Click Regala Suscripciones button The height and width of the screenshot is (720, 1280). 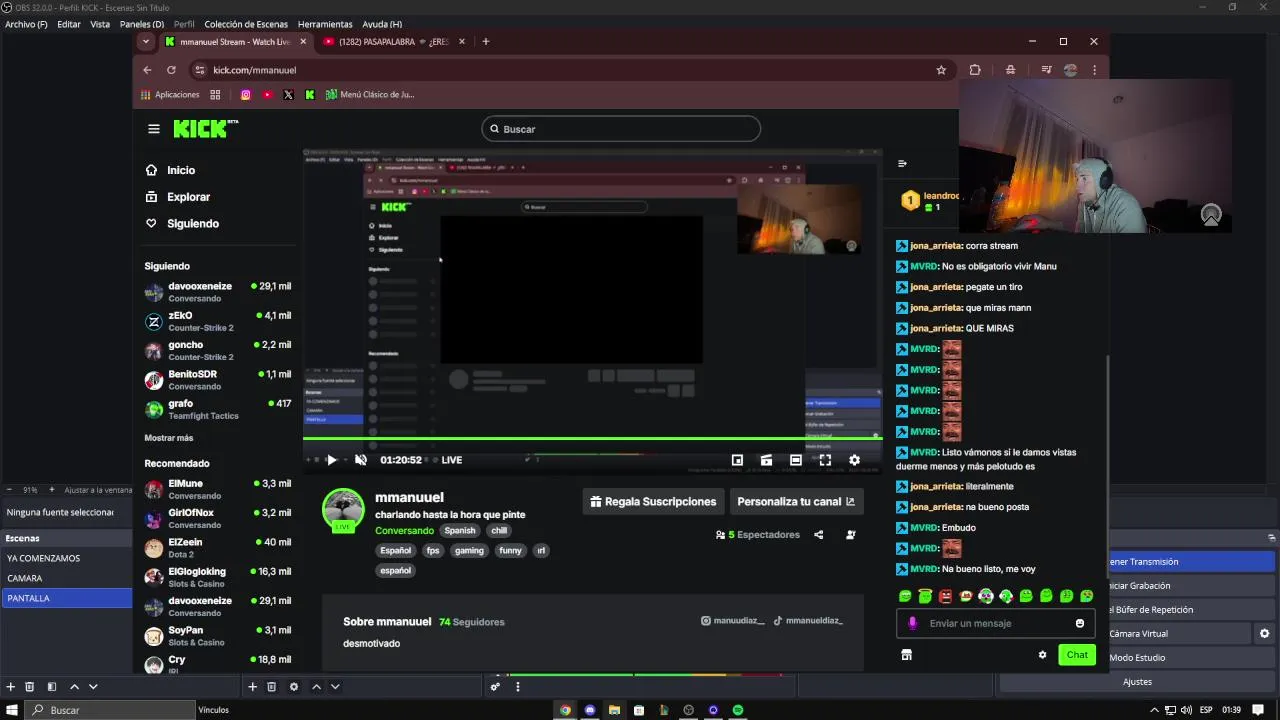[653, 501]
